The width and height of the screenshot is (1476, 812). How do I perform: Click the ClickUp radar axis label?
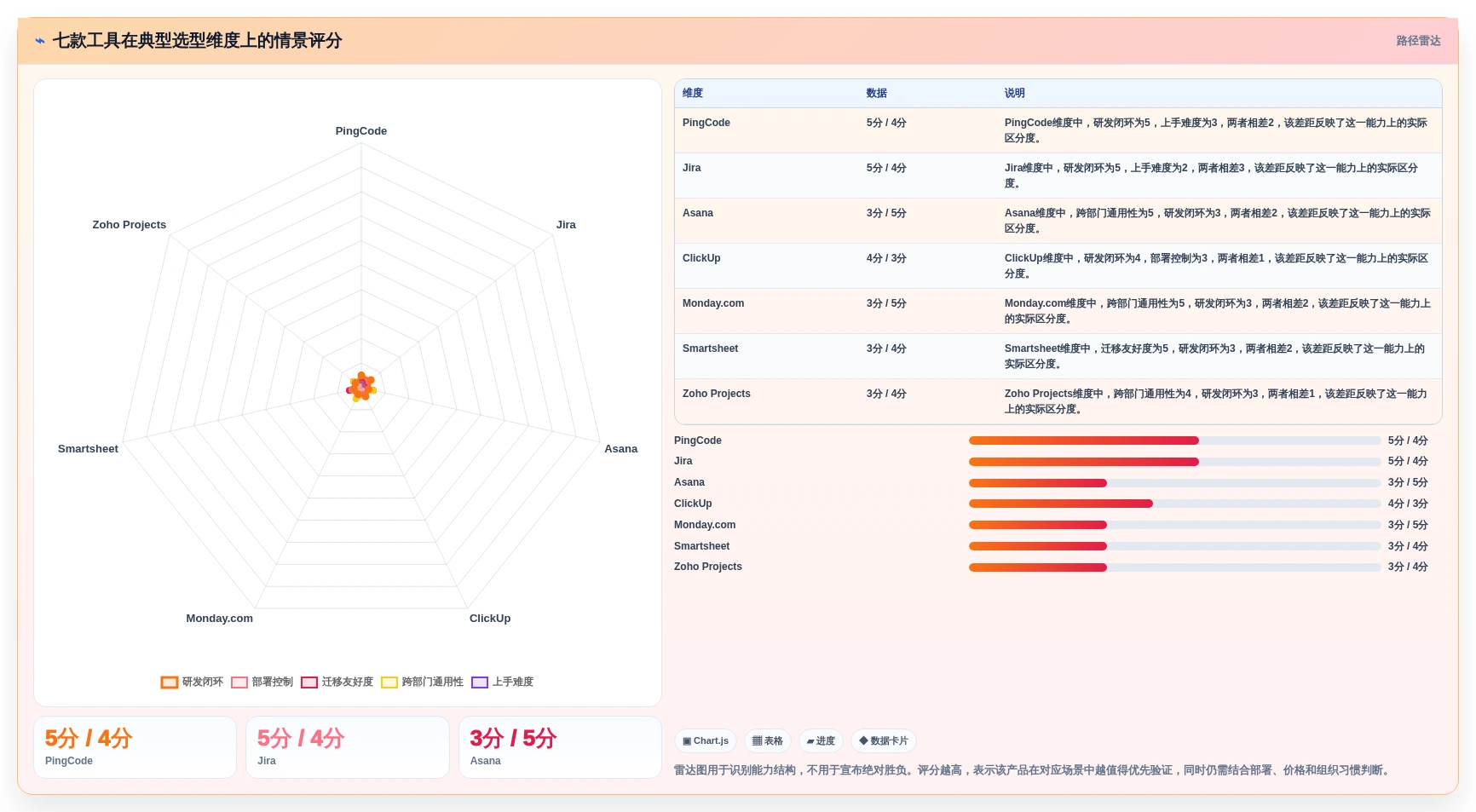[x=490, y=619]
